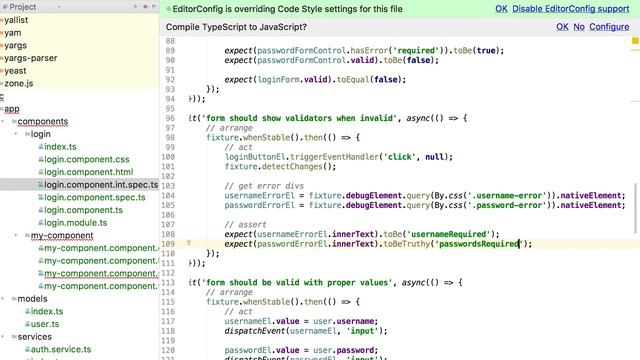
Task: Open index.ts under the login folder
Action: click(60, 147)
